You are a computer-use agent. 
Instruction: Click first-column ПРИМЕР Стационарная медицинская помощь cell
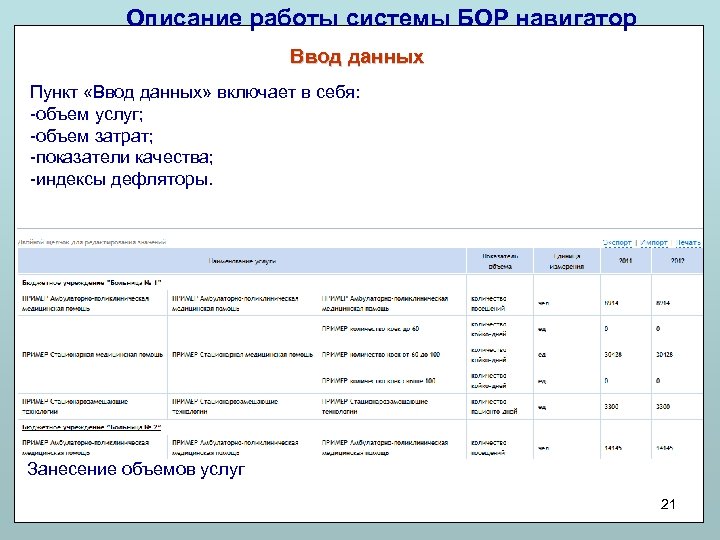92,354
